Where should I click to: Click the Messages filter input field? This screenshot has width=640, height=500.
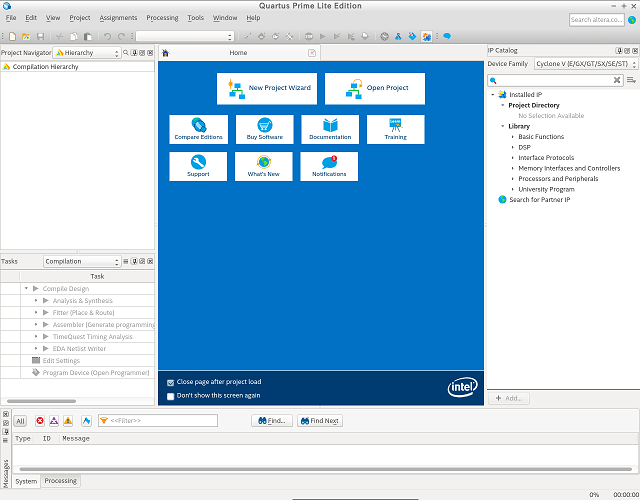point(158,421)
